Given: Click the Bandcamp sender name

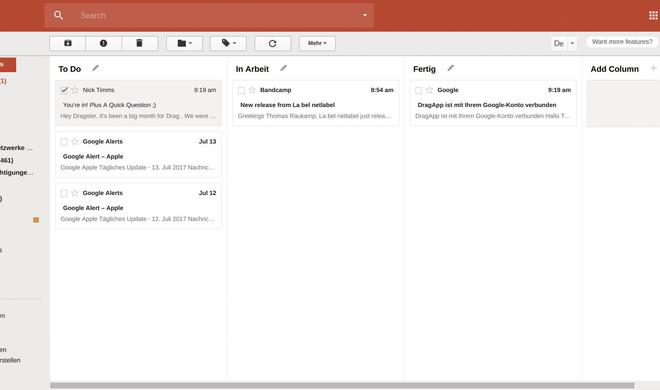Looking at the screenshot, I should click(276, 90).
